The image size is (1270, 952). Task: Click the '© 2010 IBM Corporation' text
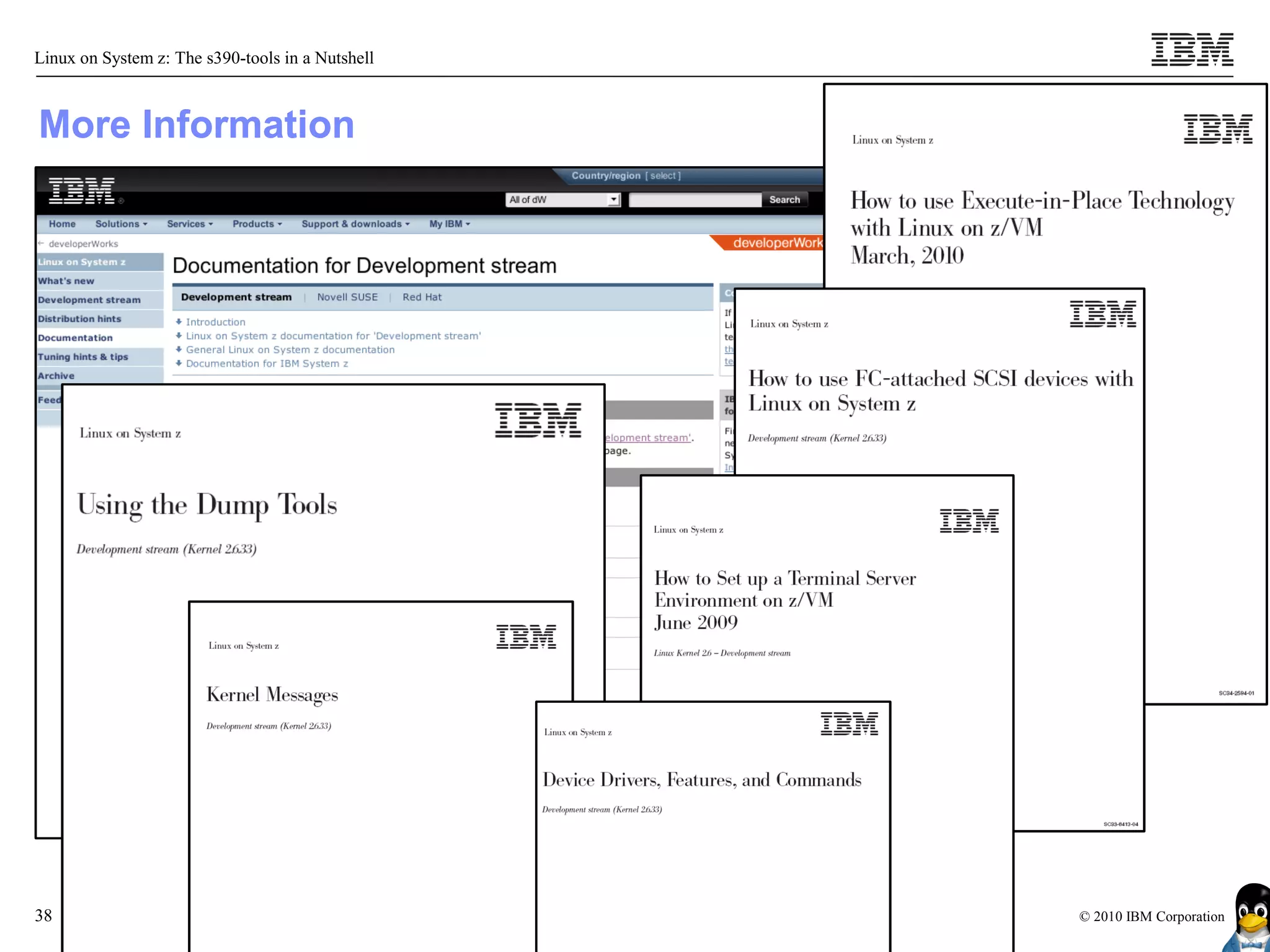(x=1152, y=917)
